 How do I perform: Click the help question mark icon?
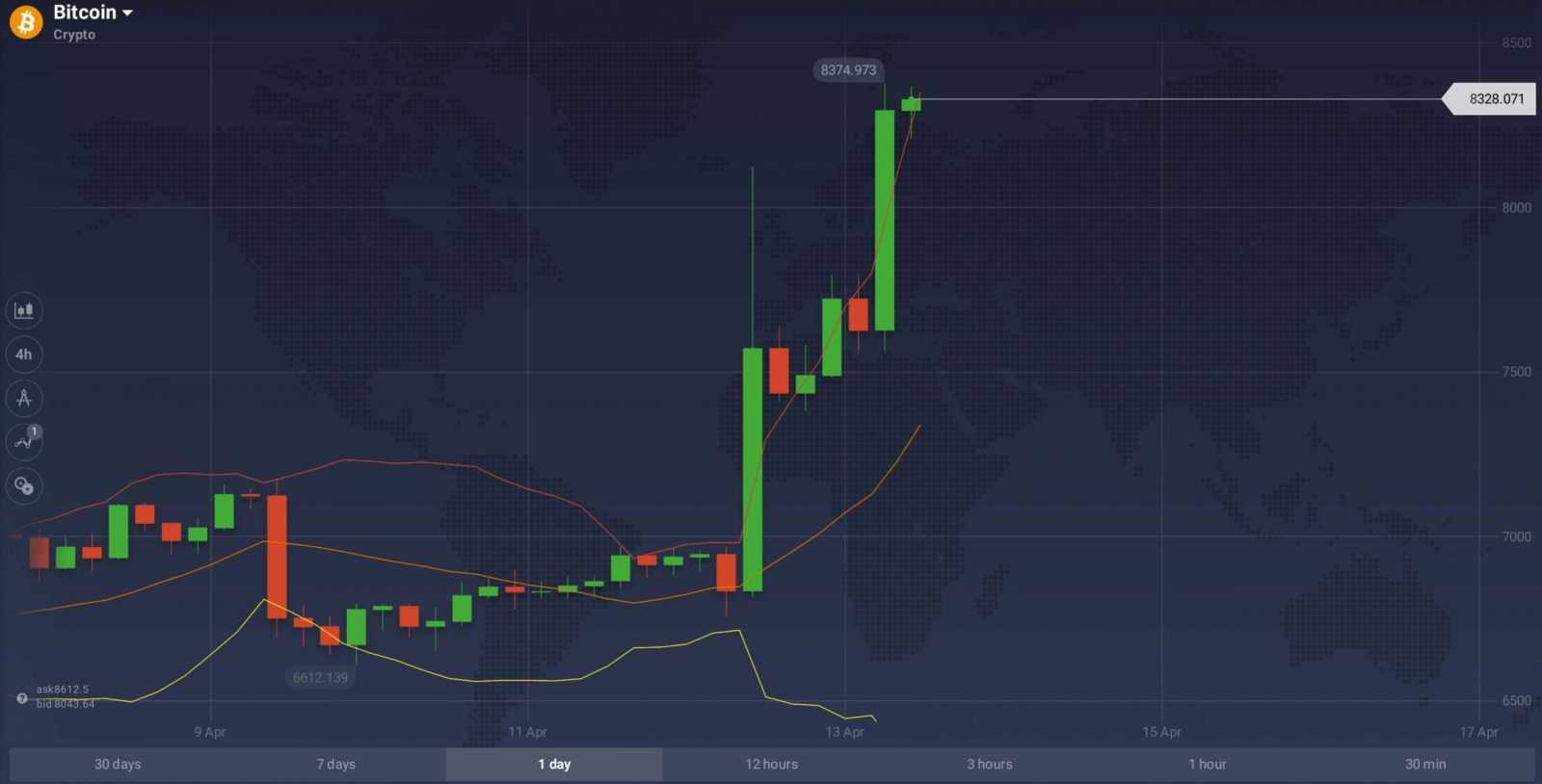[x=21, y=698]
